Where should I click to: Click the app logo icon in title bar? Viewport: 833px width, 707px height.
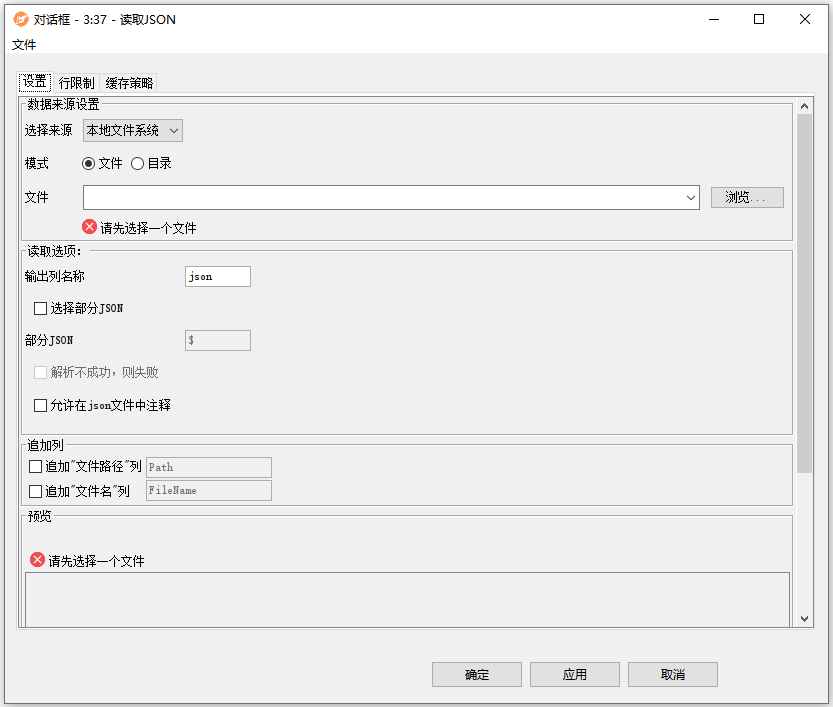pos(20,19)
